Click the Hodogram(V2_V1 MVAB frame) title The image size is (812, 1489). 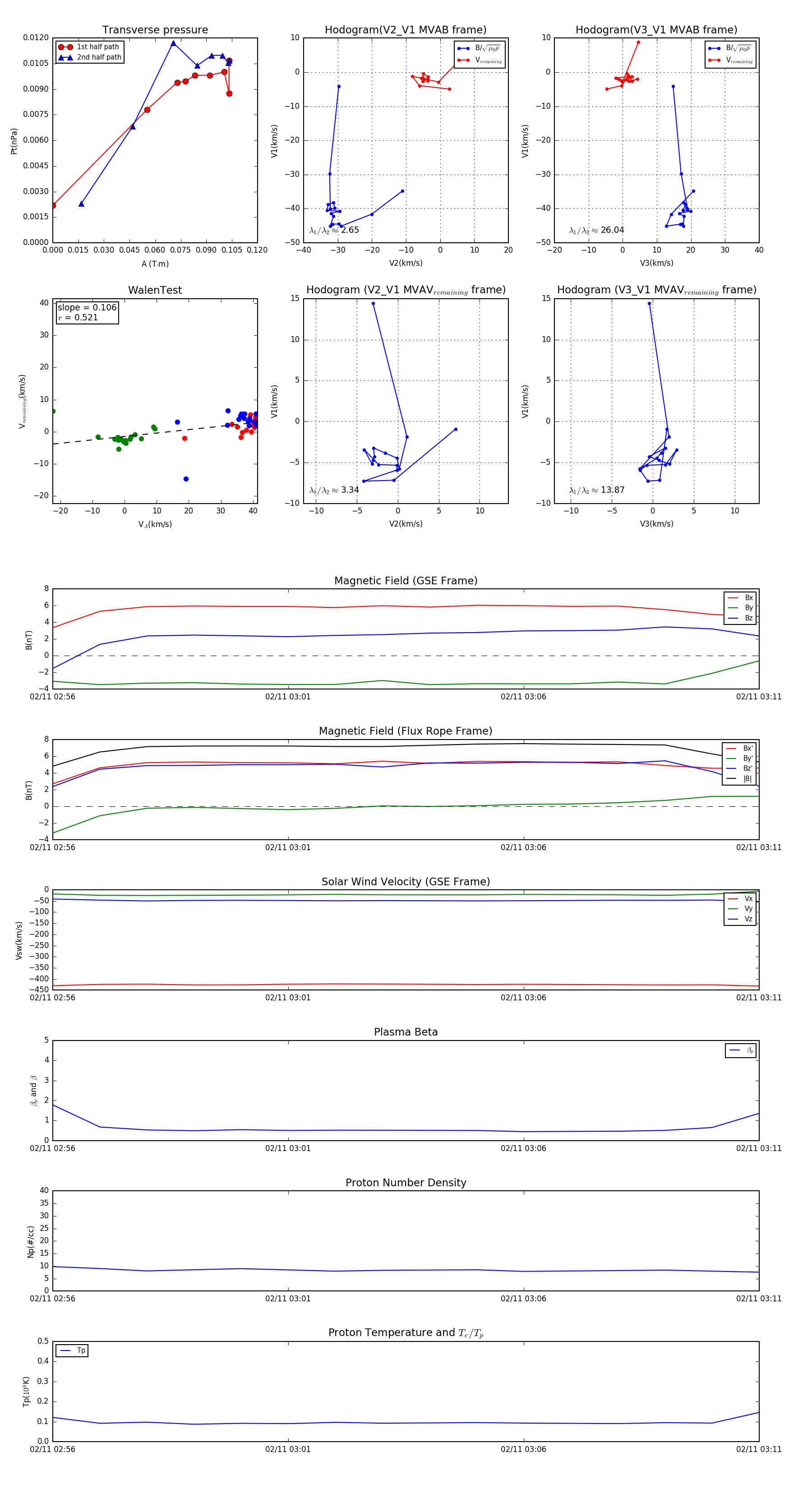pyautogui.click(x=406, y=30)
